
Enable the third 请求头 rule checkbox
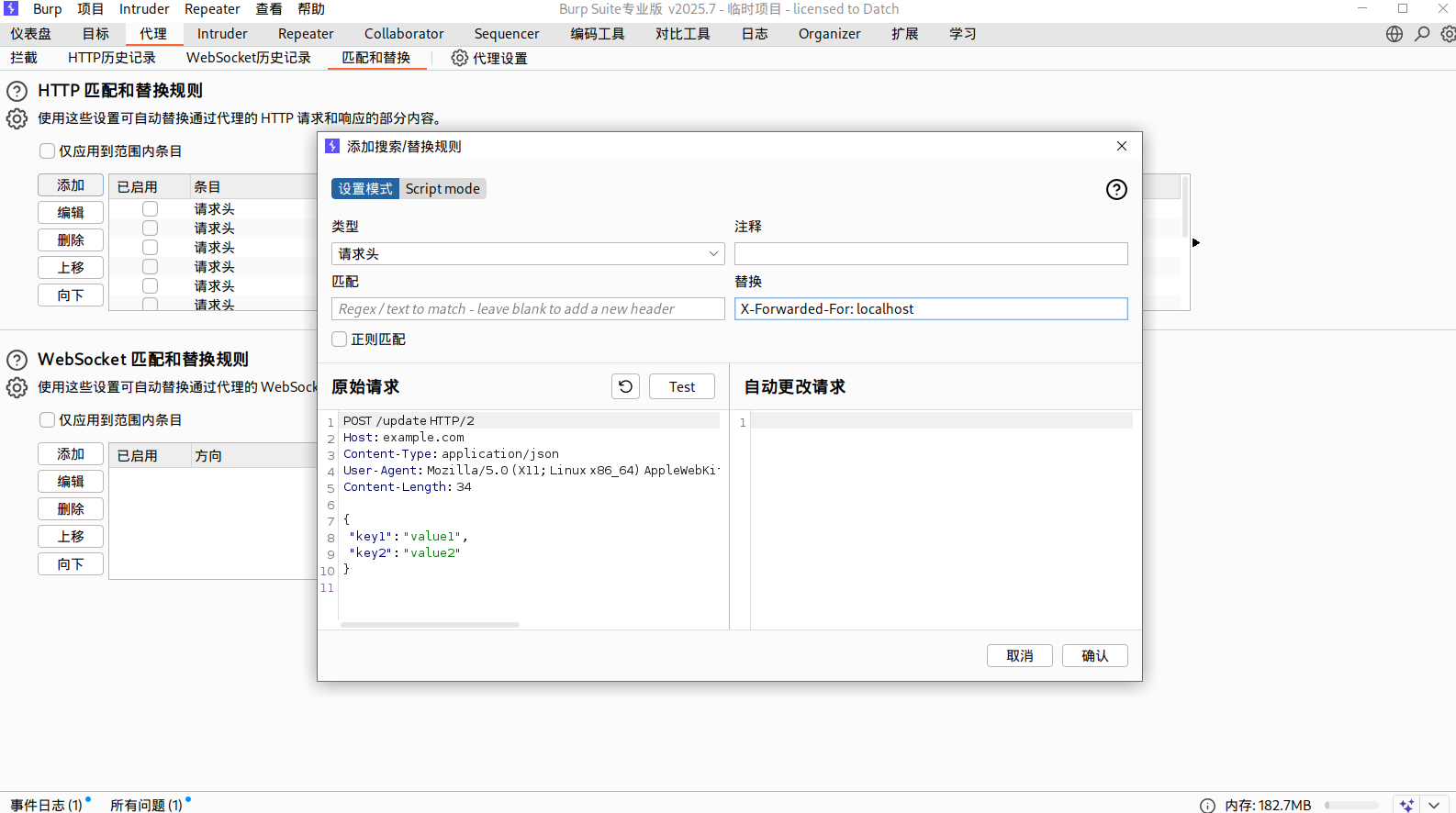(150, 247)
